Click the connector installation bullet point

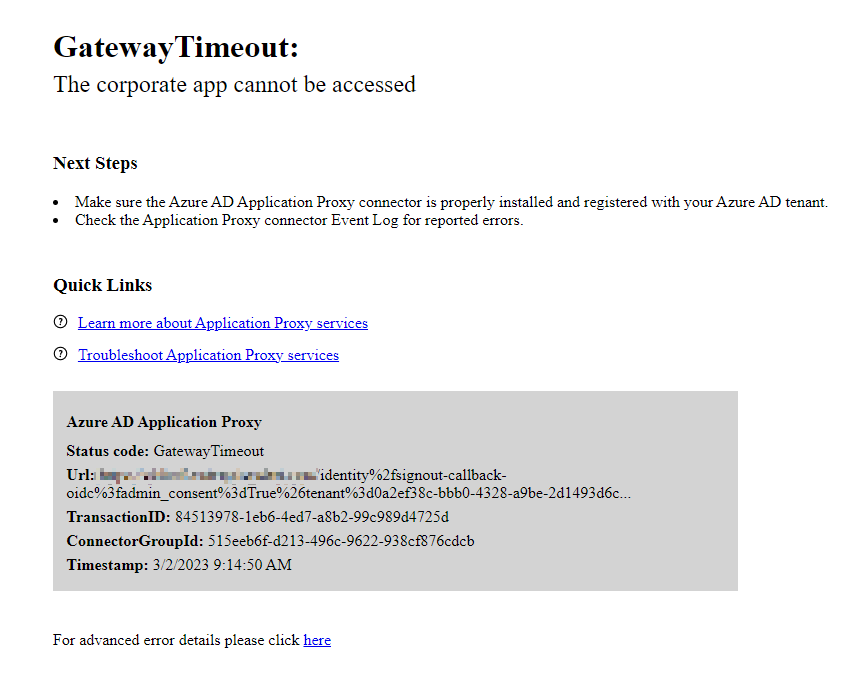point(450,201)
